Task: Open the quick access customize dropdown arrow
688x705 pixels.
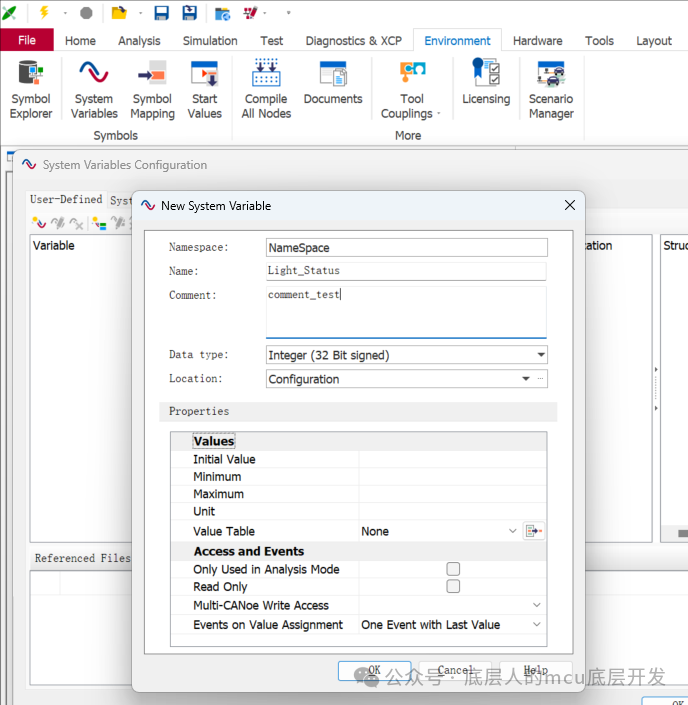Action: click(x=288, y=13)
